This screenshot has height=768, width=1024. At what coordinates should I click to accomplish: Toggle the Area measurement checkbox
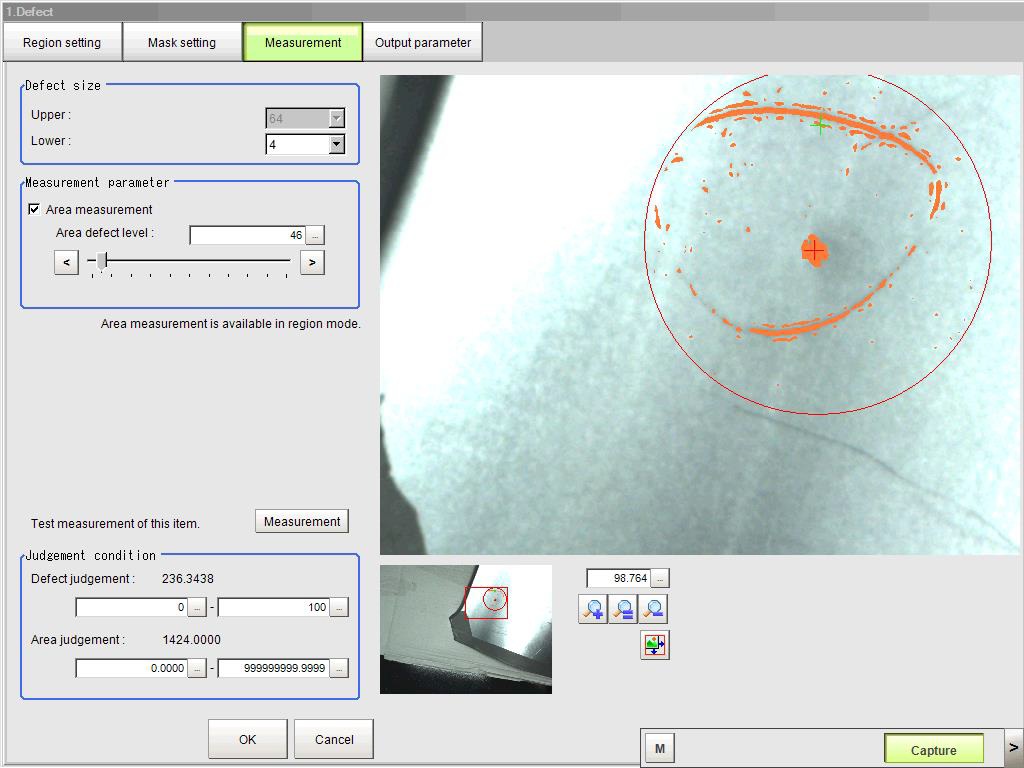click(35, 209)
